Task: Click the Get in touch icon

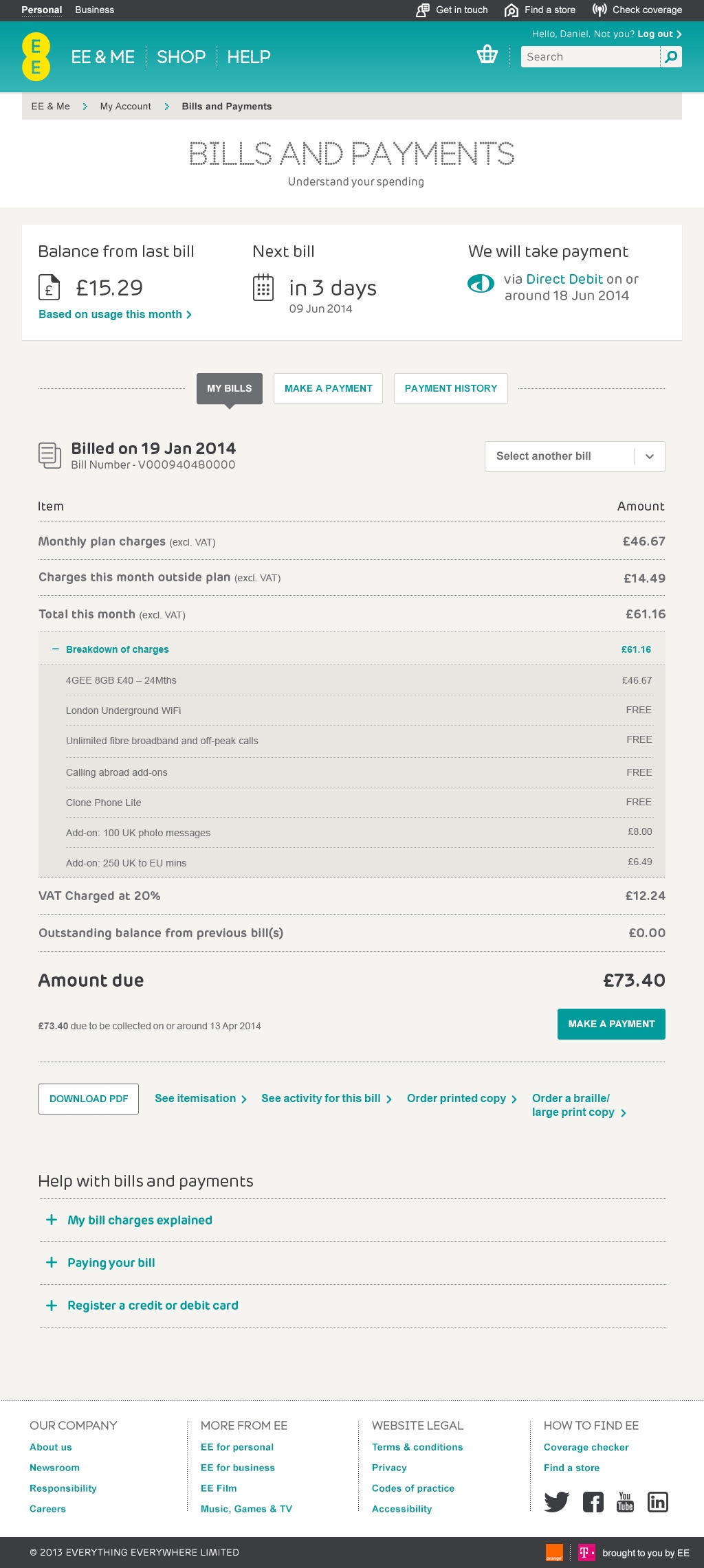Action: (423, 10)
